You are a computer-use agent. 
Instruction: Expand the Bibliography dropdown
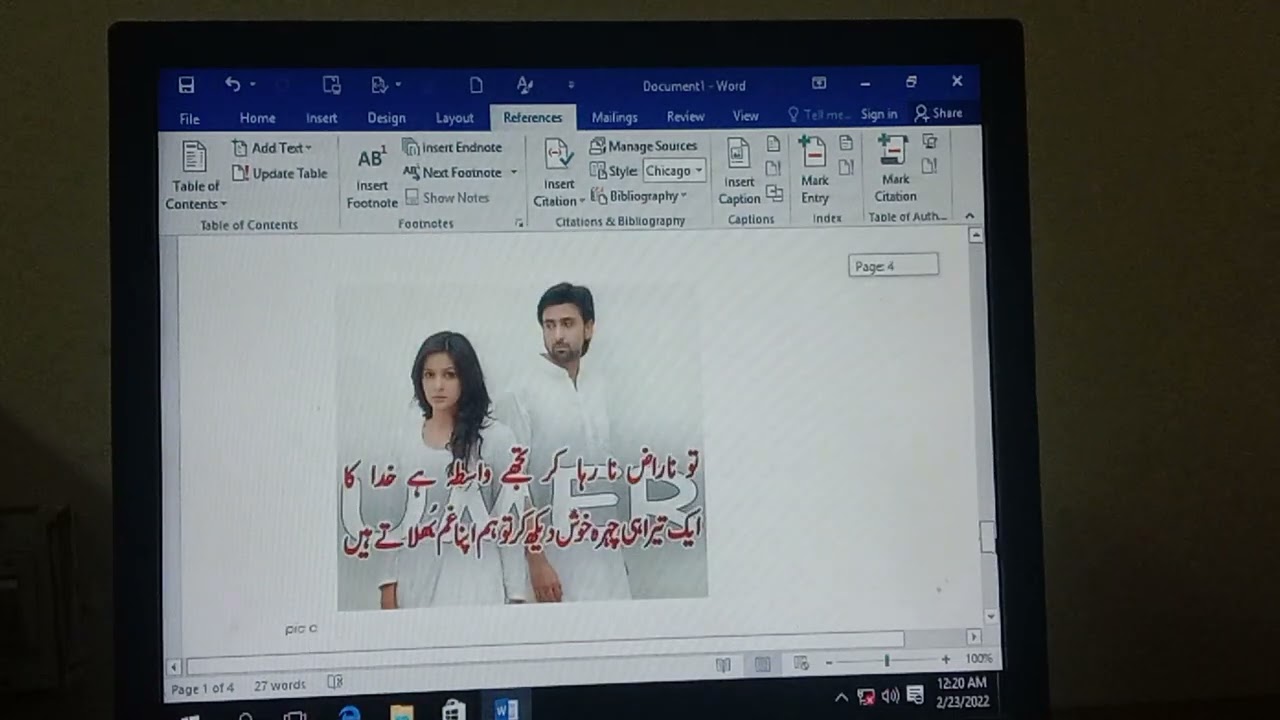[x=639, y=196]
